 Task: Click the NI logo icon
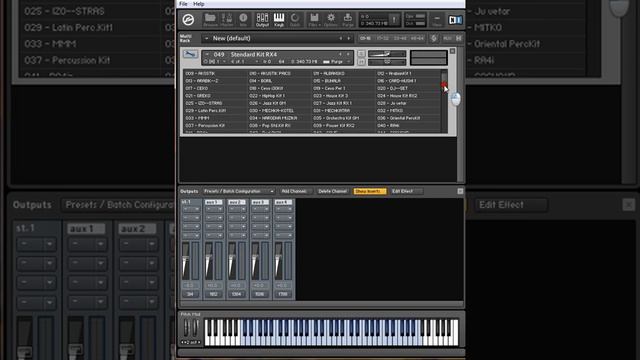455,20
